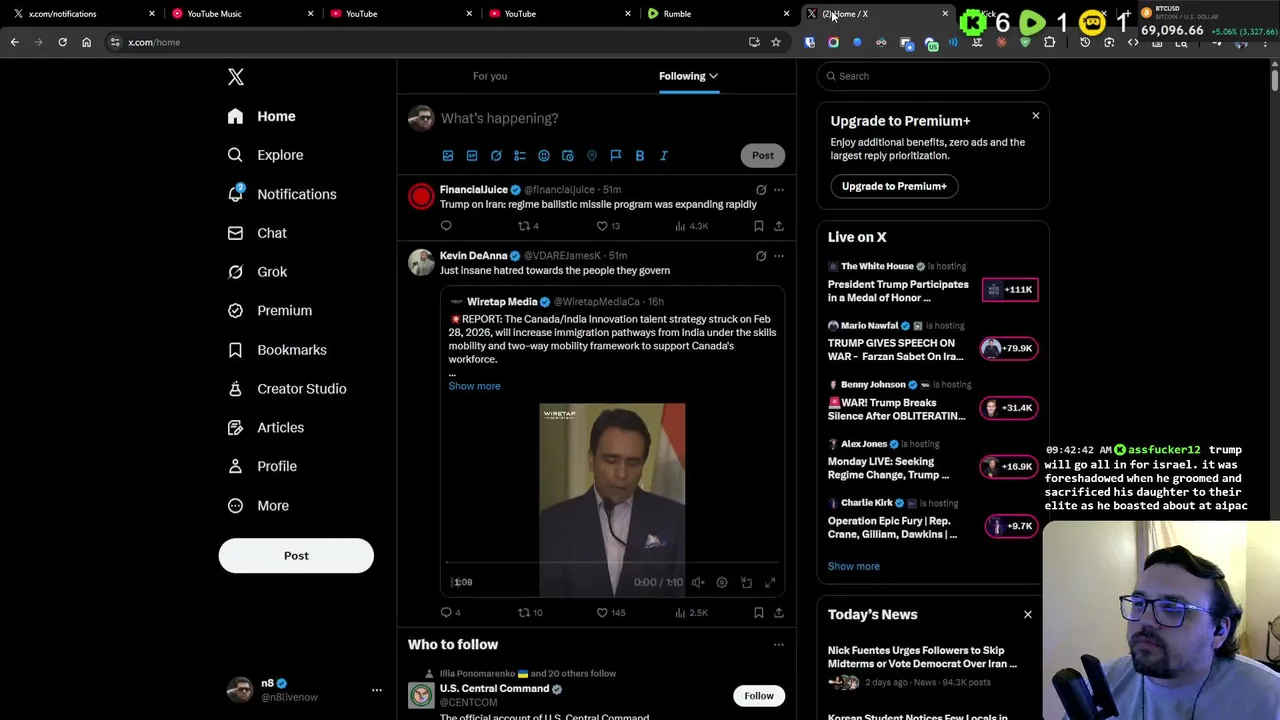The width and height of the screenshot is (1280, 720).
Task: Enter fullscreen on the video player
Action: point(770,582)
